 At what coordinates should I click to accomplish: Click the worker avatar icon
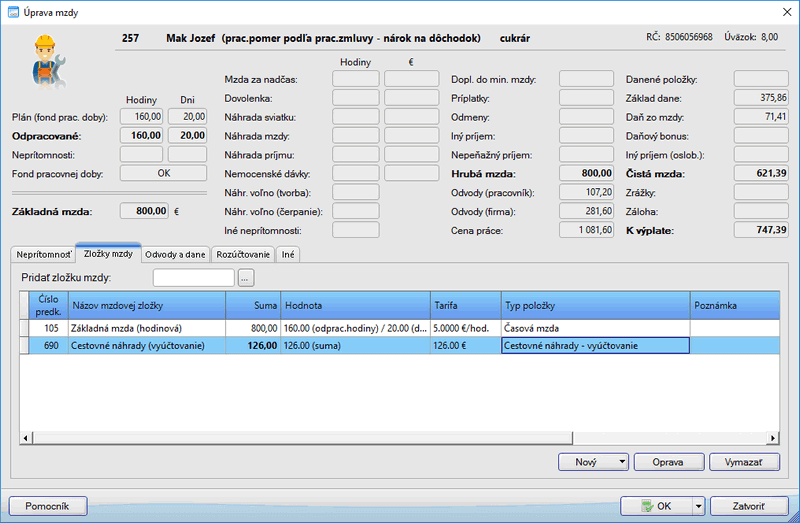[x=46, y=58]
